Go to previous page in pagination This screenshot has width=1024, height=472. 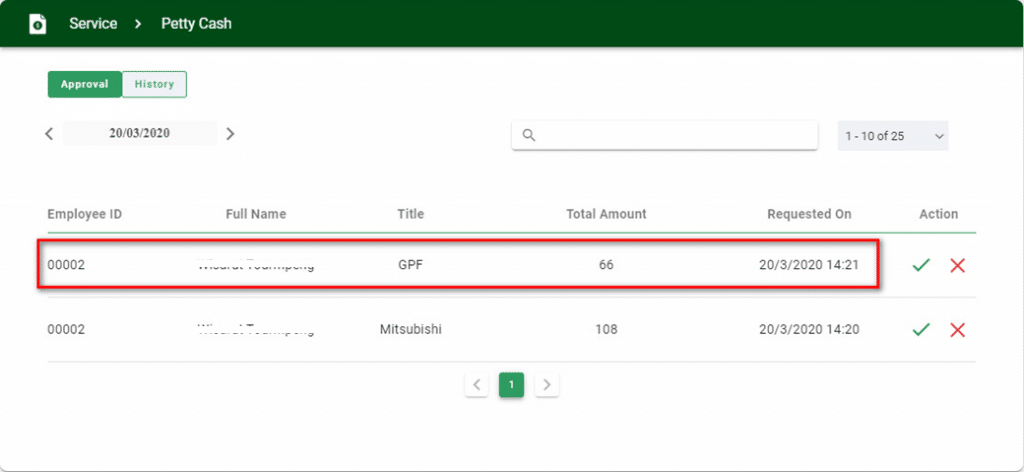point(477,385)
